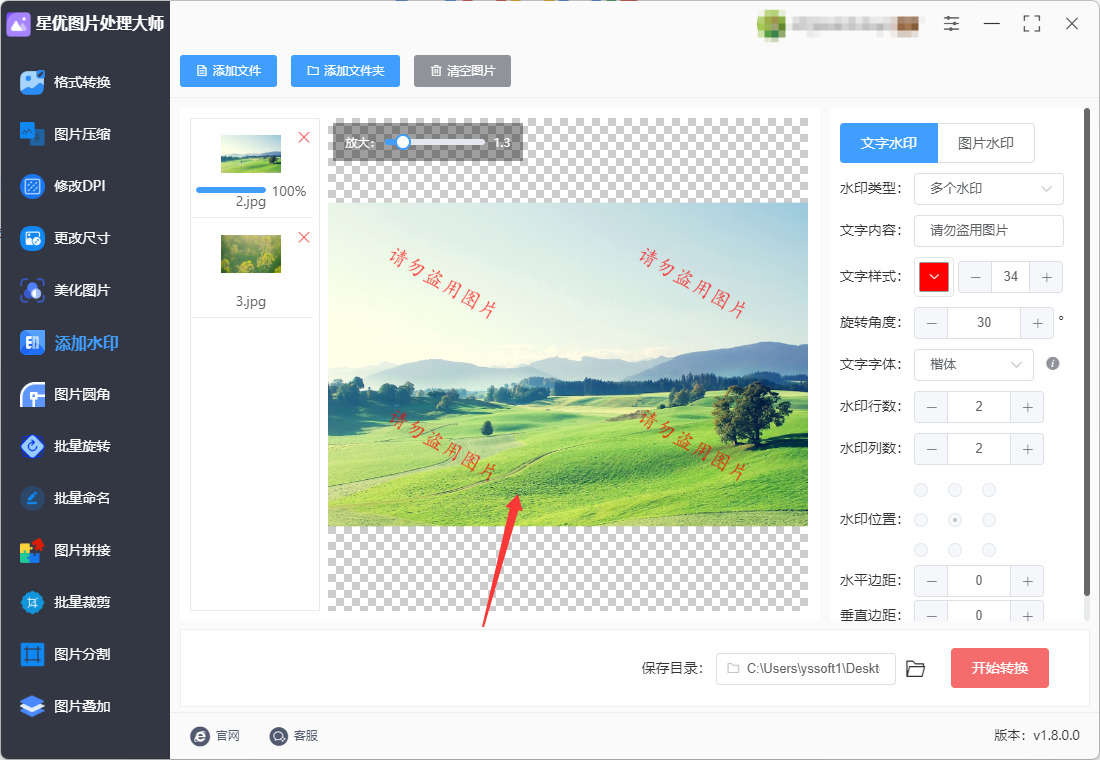
Task: Open the 美化图片 beautify tool
Action: (65, 290)
